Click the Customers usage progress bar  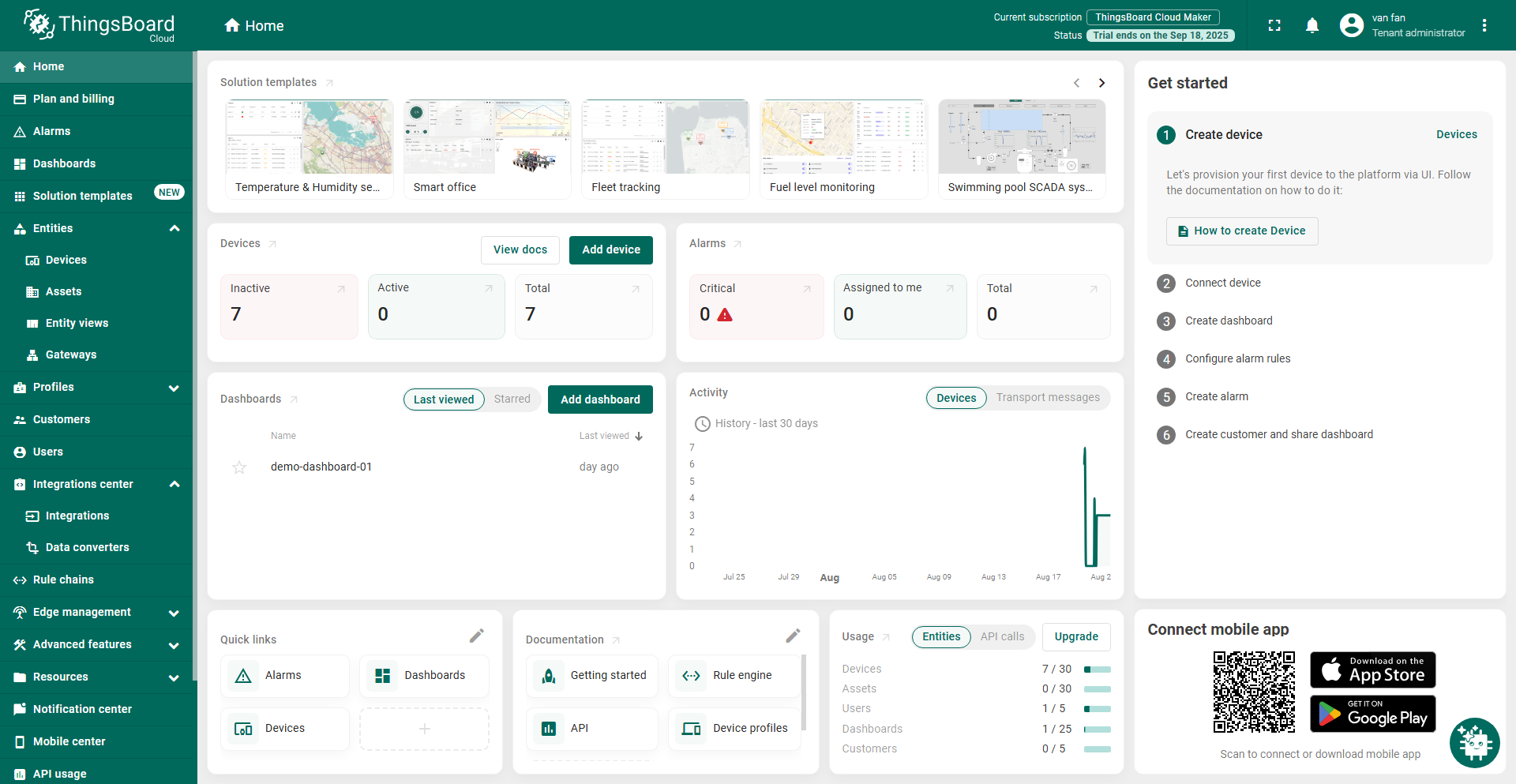1098,749
